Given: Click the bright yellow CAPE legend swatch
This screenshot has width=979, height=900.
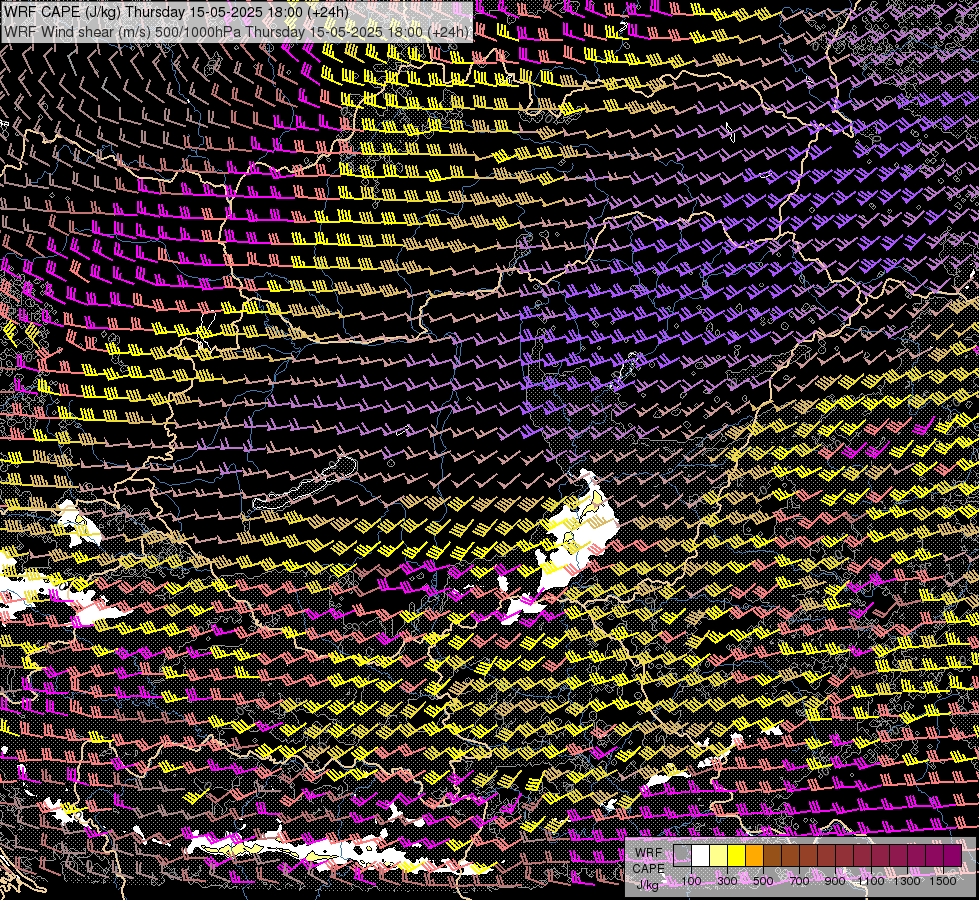Looking at the screenshot, I should coord(737,856).
